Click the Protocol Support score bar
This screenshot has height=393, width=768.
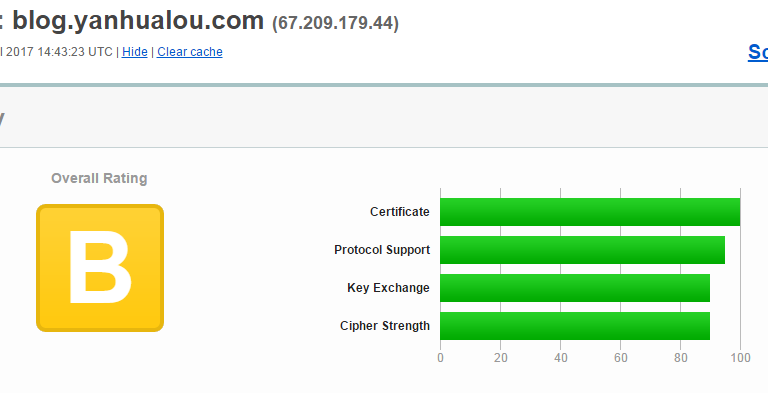(x=582, y=250)
